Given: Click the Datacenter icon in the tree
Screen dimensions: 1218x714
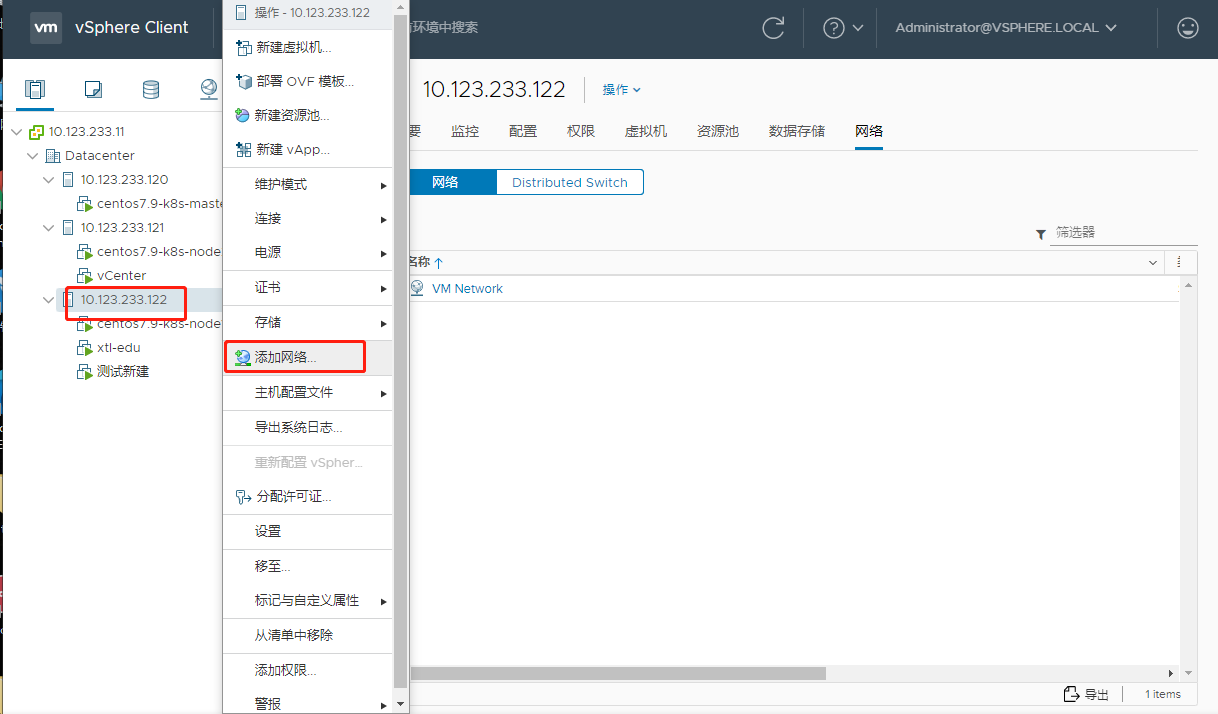Looking at the screenshot, I should click(x=53, y=155).
